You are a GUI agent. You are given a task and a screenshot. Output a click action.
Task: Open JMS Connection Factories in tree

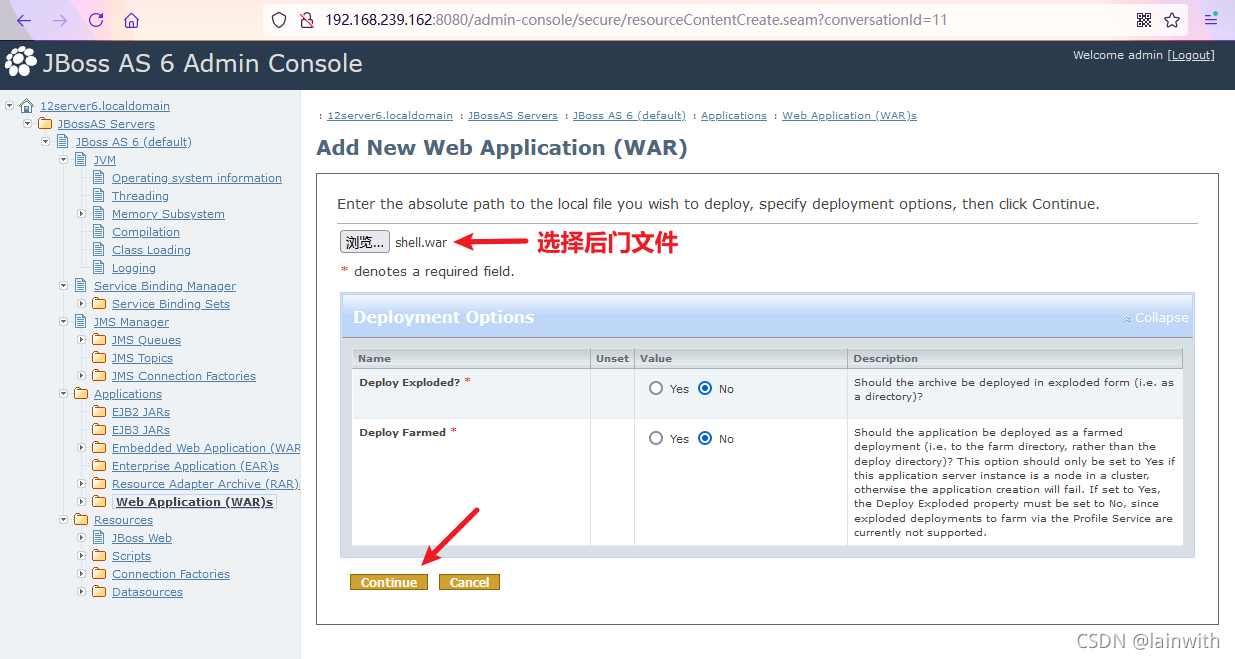pyautogui.click(x=183, y=376)
